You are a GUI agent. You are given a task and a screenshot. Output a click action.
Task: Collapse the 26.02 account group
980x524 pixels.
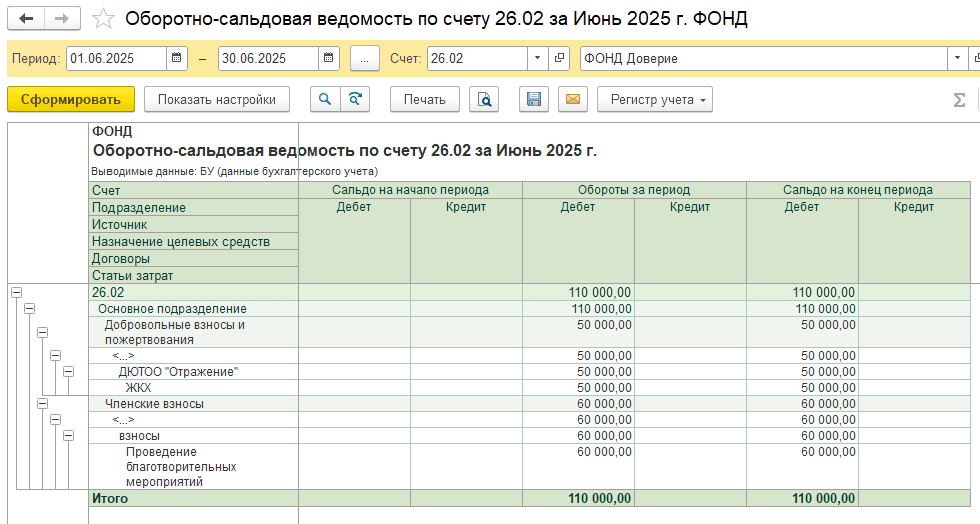tap(16, 293)
